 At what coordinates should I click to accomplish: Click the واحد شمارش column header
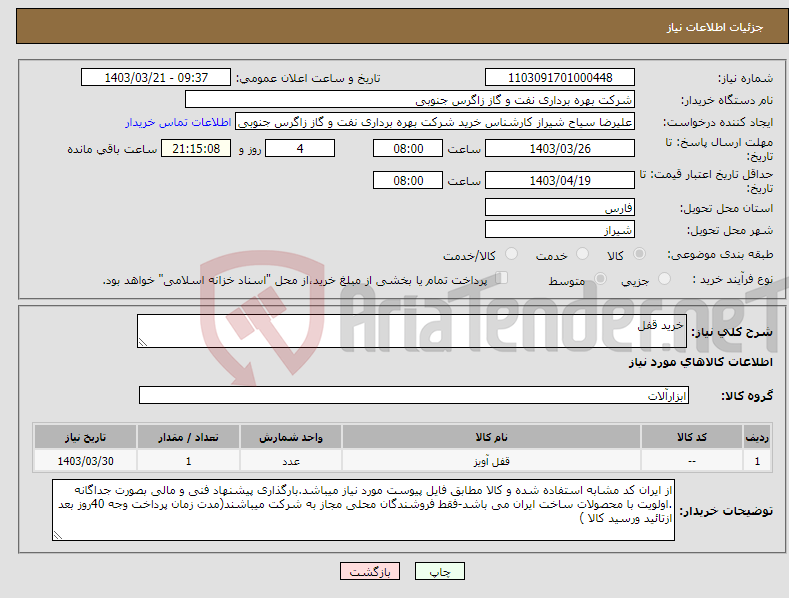(291, 437)
